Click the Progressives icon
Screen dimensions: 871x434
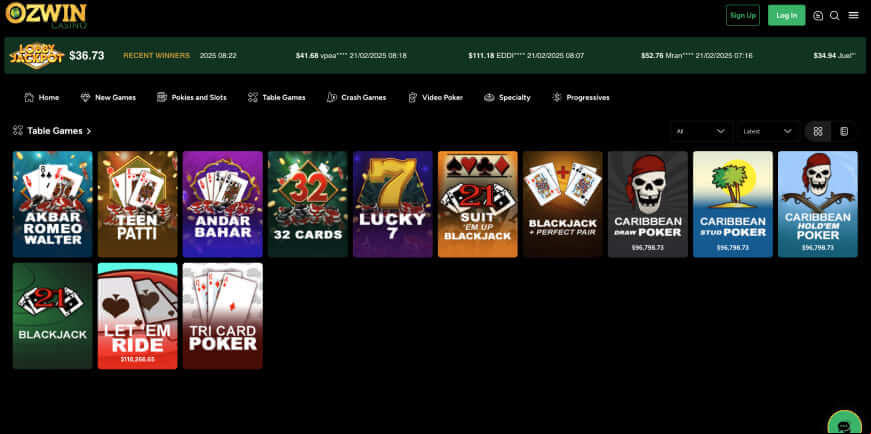click(557, 97)
